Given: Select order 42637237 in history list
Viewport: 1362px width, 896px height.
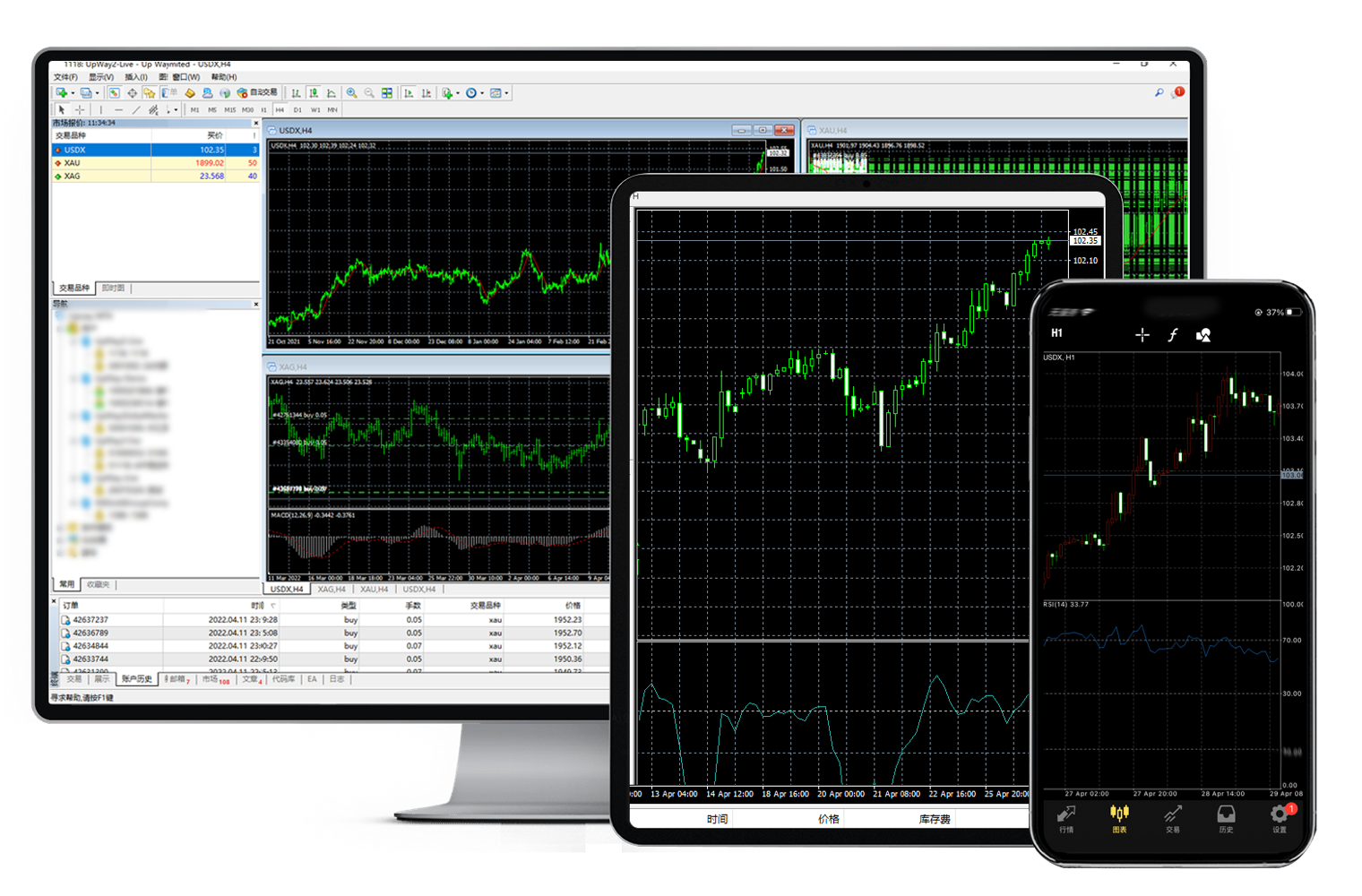Looking at the screenshot, I should tap(91, 620).
